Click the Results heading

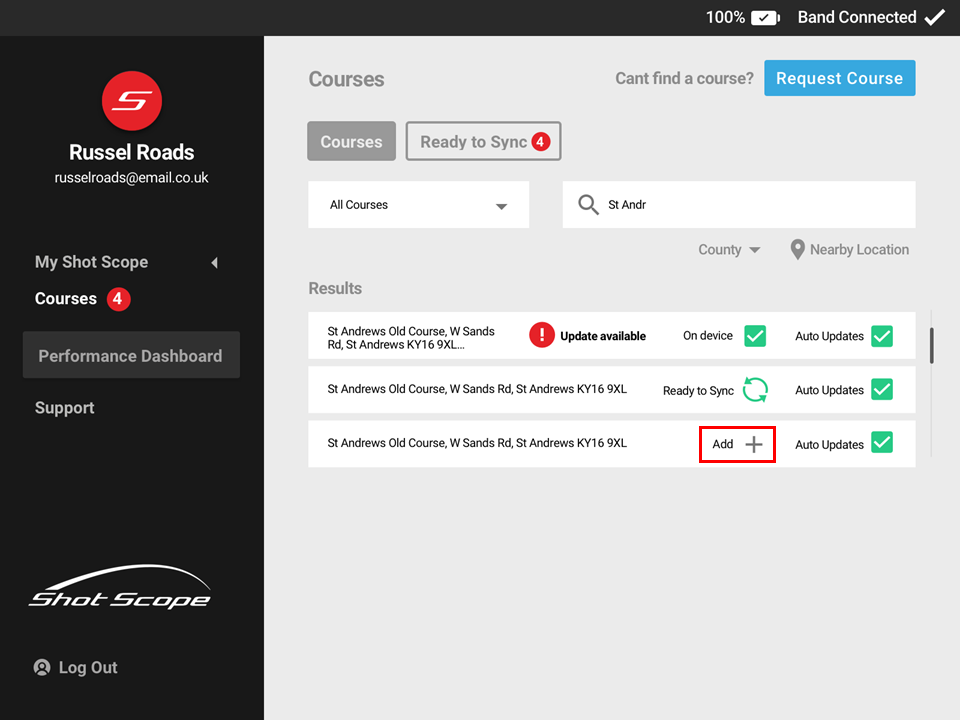click(x=335, y=288)
